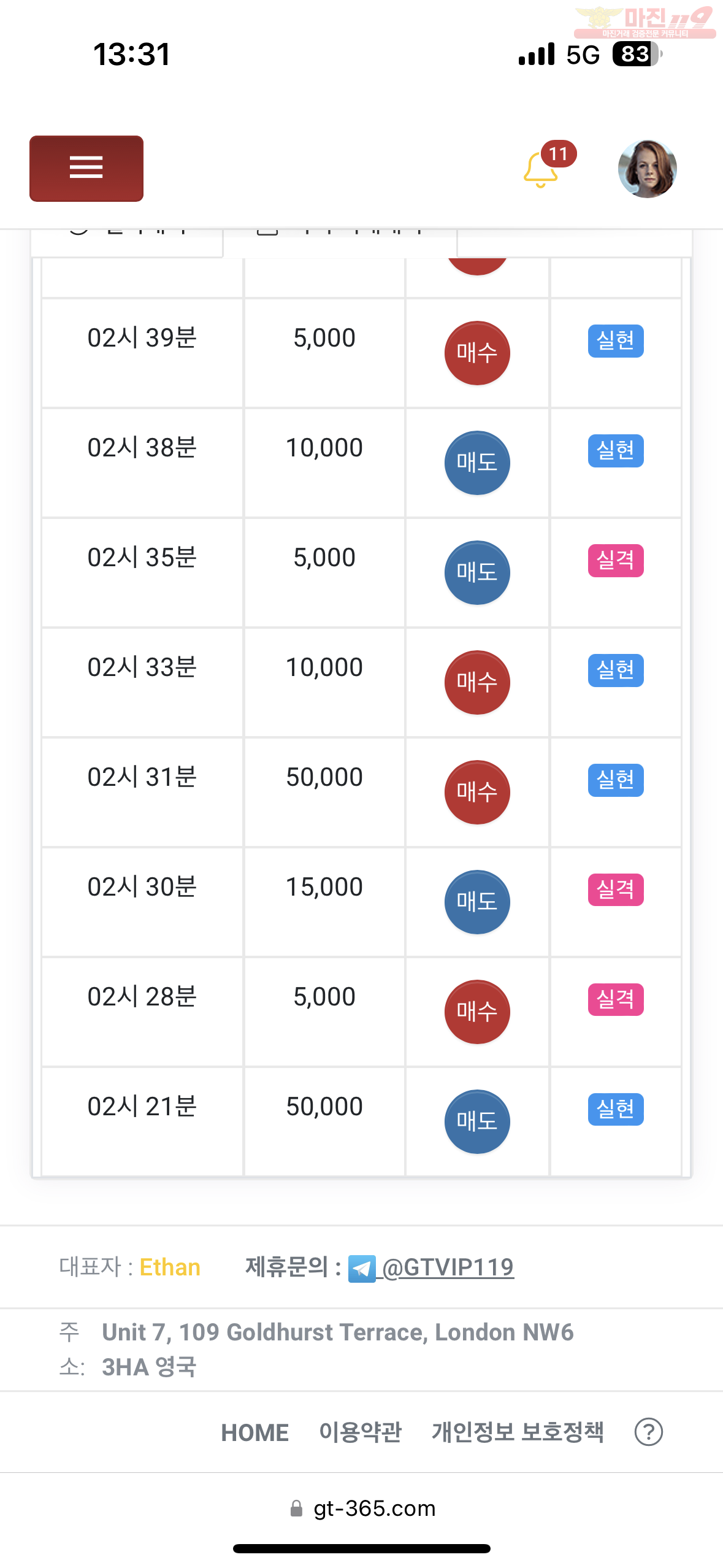The width and height of the screenshot is (723, 1568).
Task: Tap the 매수 badge for 02시 31분
Action: click(477, 793)
